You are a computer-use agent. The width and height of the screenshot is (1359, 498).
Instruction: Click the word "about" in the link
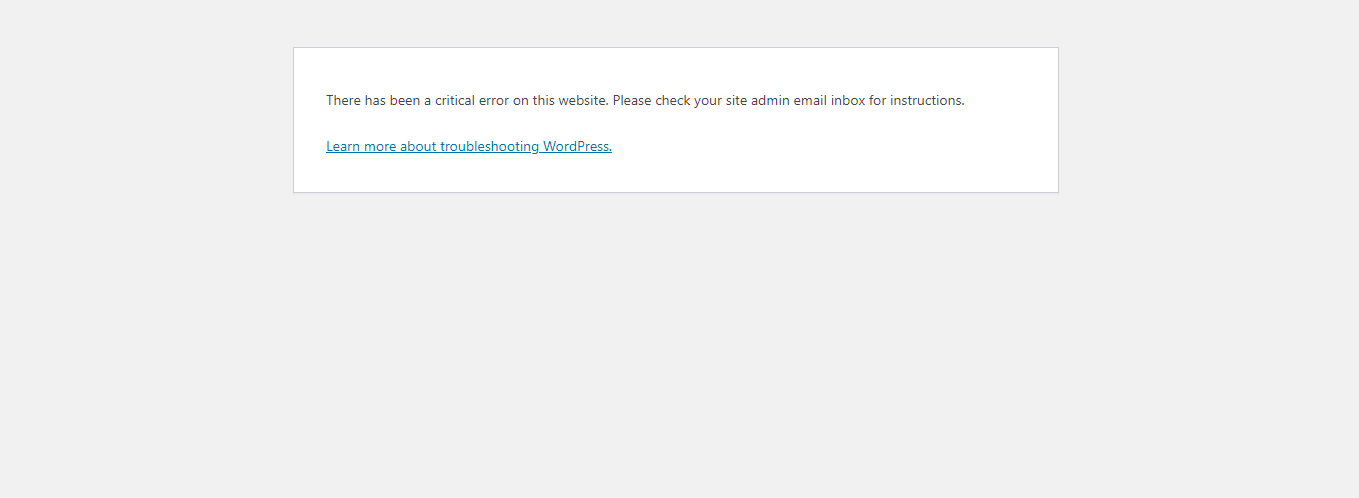pos(418,146)
